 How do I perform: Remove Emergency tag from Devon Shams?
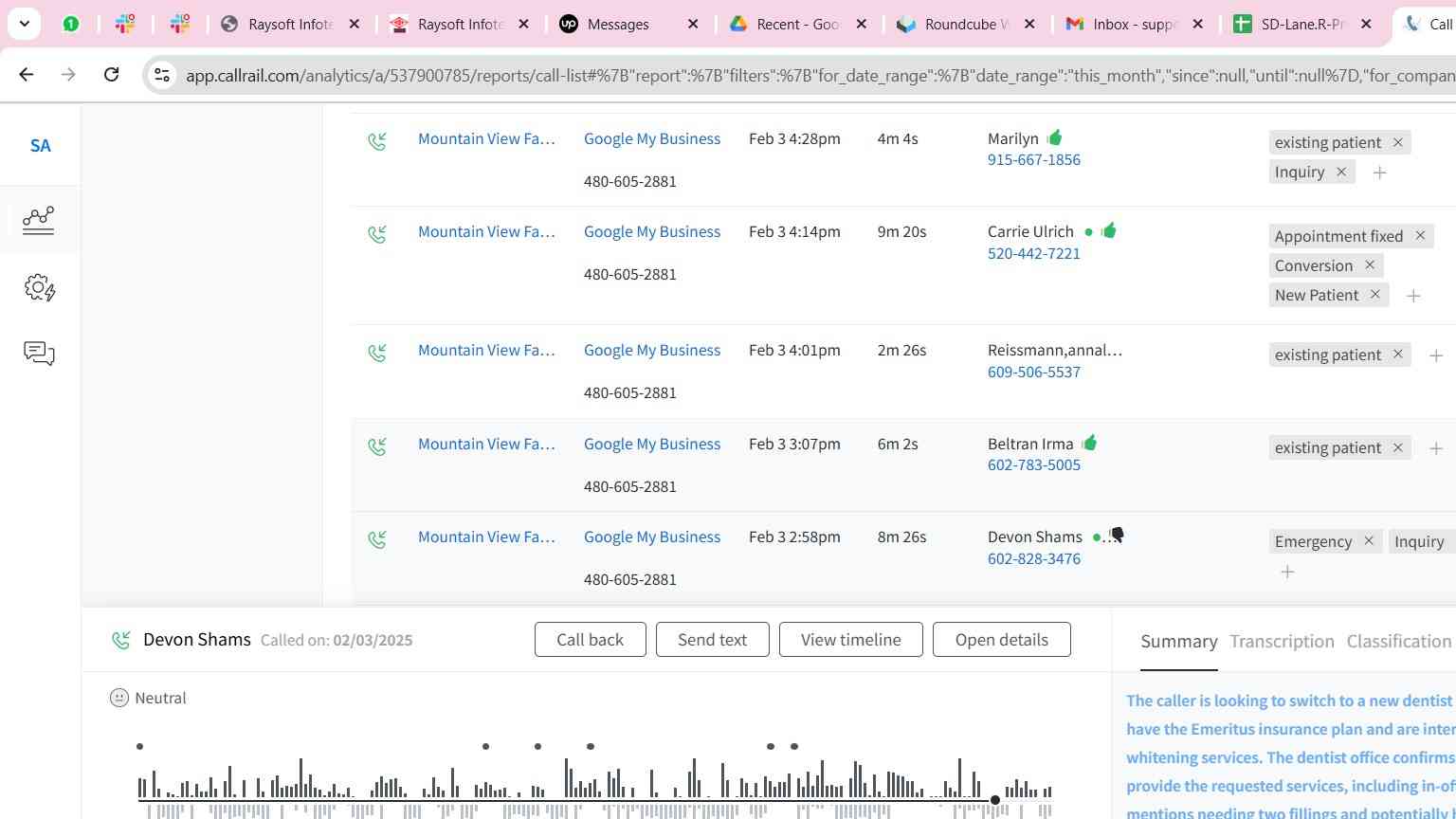click(x=1369, y=540)
